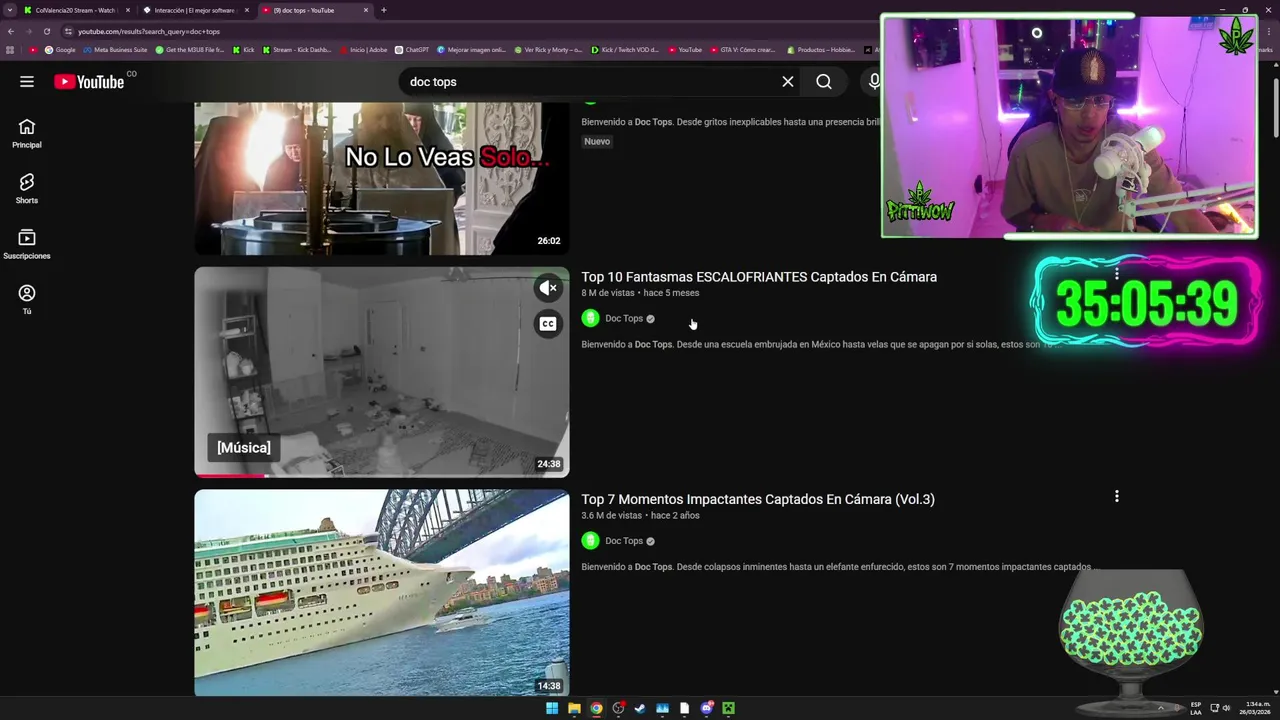The width and height of the screenshot is (1280, 720).
Task: Activate voice search microphone
Action: click(874, 82)
